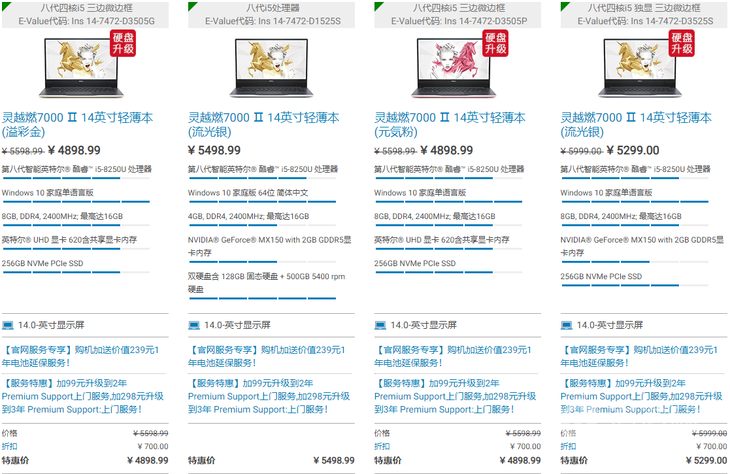Open 官网服务专享 battery offer in Ins 14-7472-D1525S card
The height and width of the screenshot is (474, 730).
[267, 356]
